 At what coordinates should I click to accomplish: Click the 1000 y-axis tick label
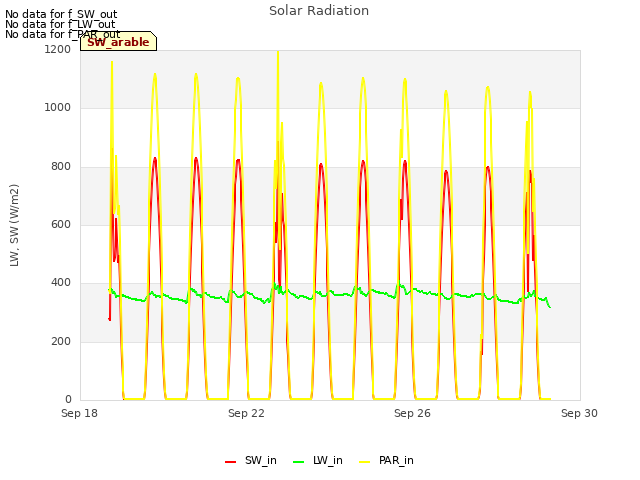click(58, 107)
